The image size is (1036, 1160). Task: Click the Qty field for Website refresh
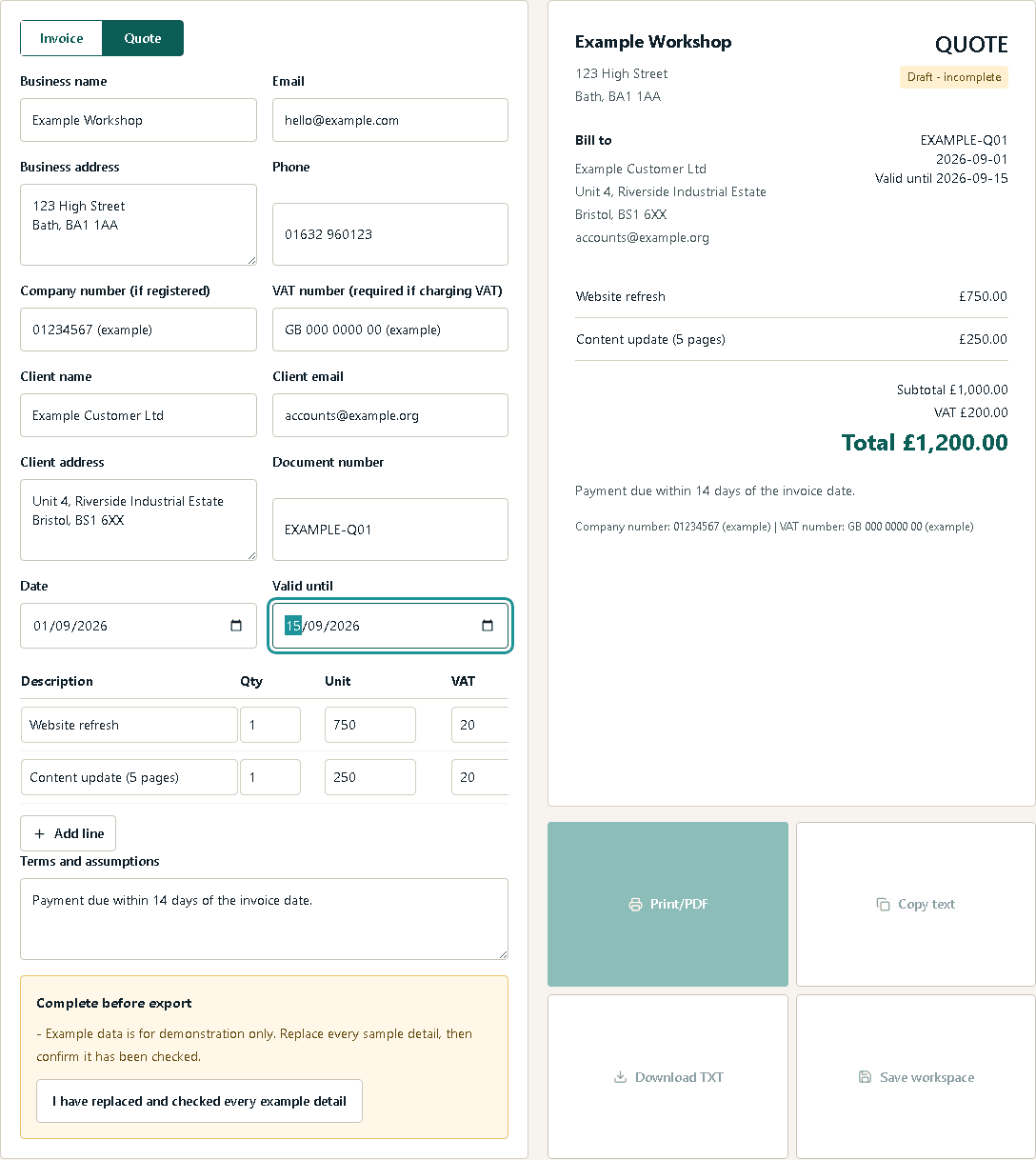click(270, 725)
